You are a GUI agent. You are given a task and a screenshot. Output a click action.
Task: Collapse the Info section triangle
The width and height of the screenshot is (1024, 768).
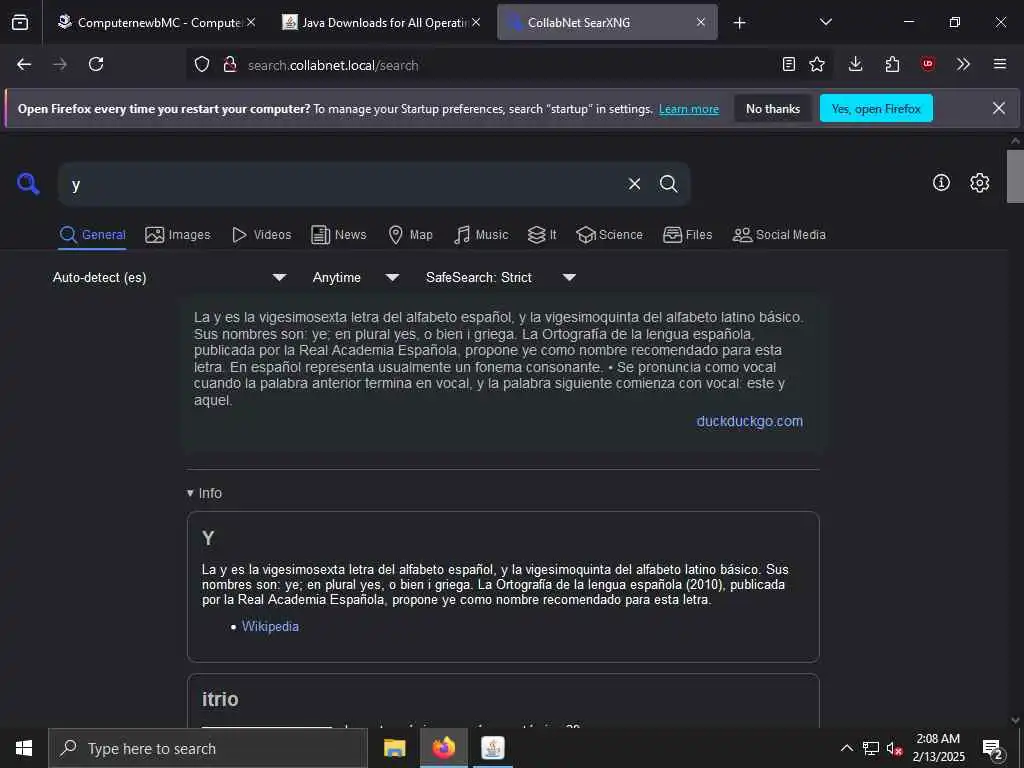[190, 493]
